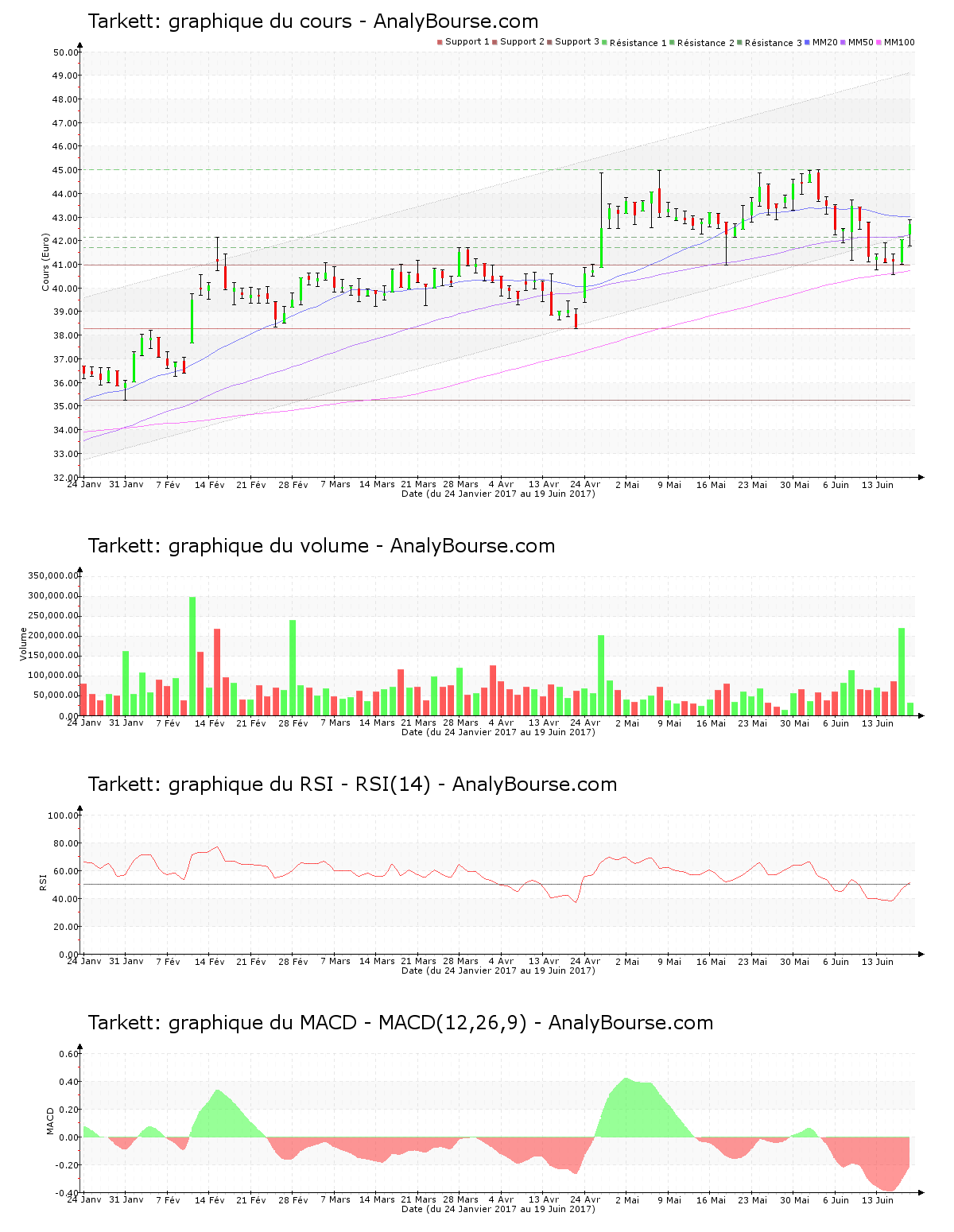Click the 'Volume' y-axis label
Screen dimensions: 954x1232
coord(24,644)
